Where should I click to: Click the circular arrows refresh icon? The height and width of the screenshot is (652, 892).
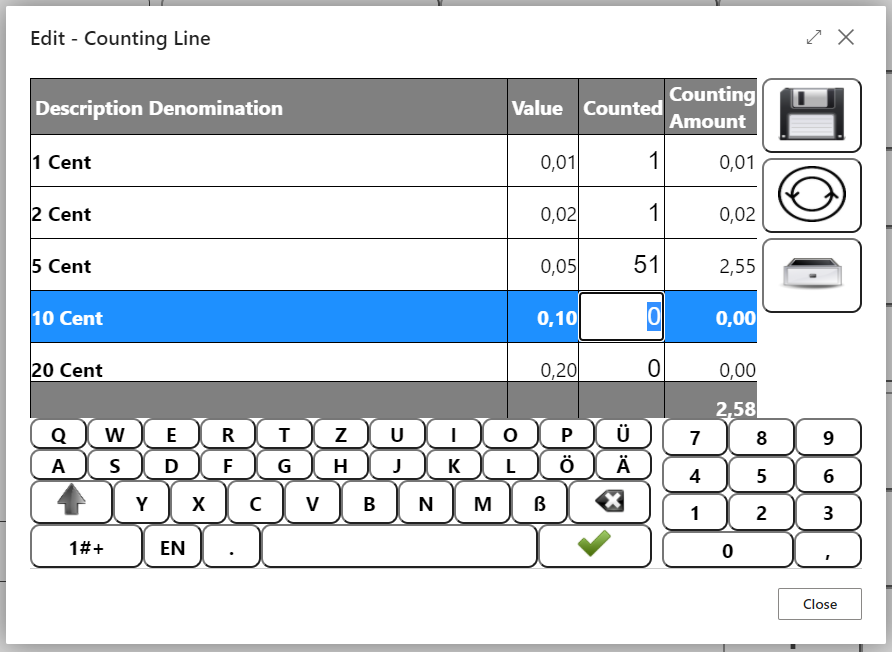click(x=811, y=195)
